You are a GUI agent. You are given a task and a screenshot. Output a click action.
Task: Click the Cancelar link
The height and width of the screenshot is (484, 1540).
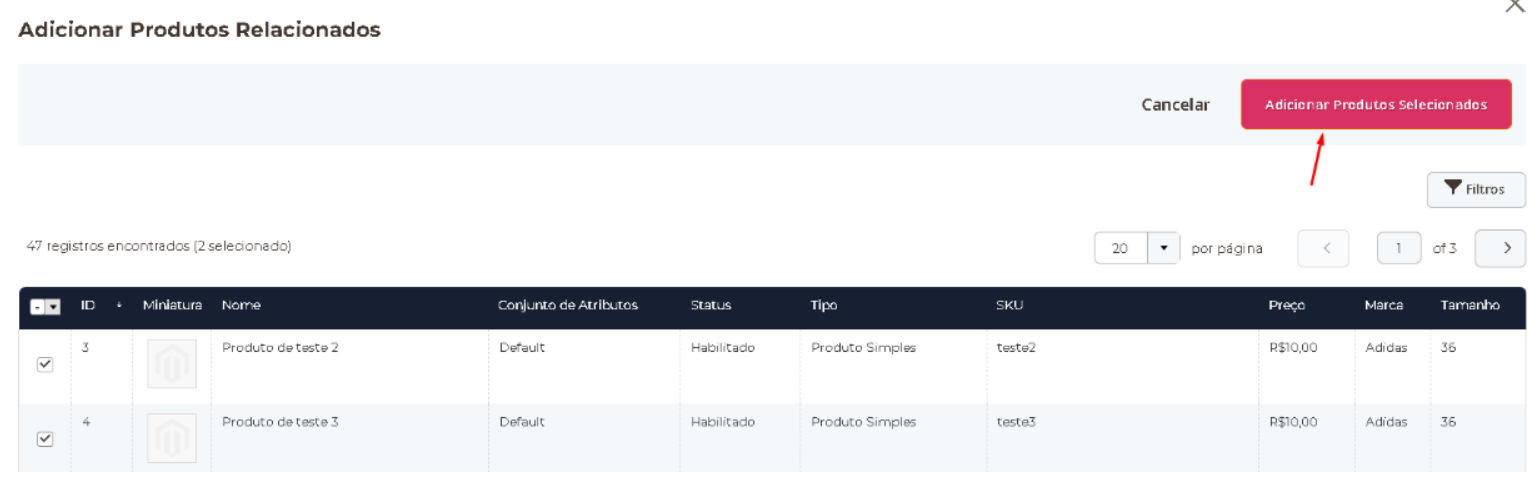(1175, 105)
